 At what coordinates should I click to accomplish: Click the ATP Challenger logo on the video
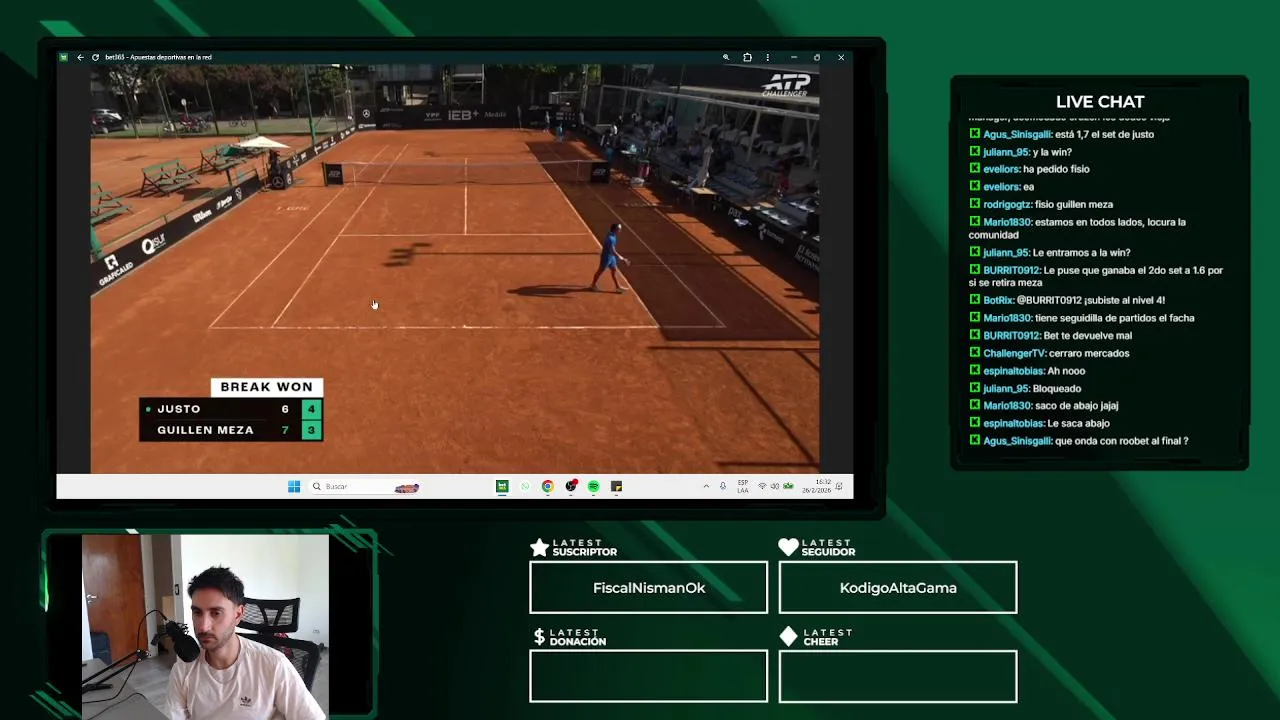(x=786, y=85)
